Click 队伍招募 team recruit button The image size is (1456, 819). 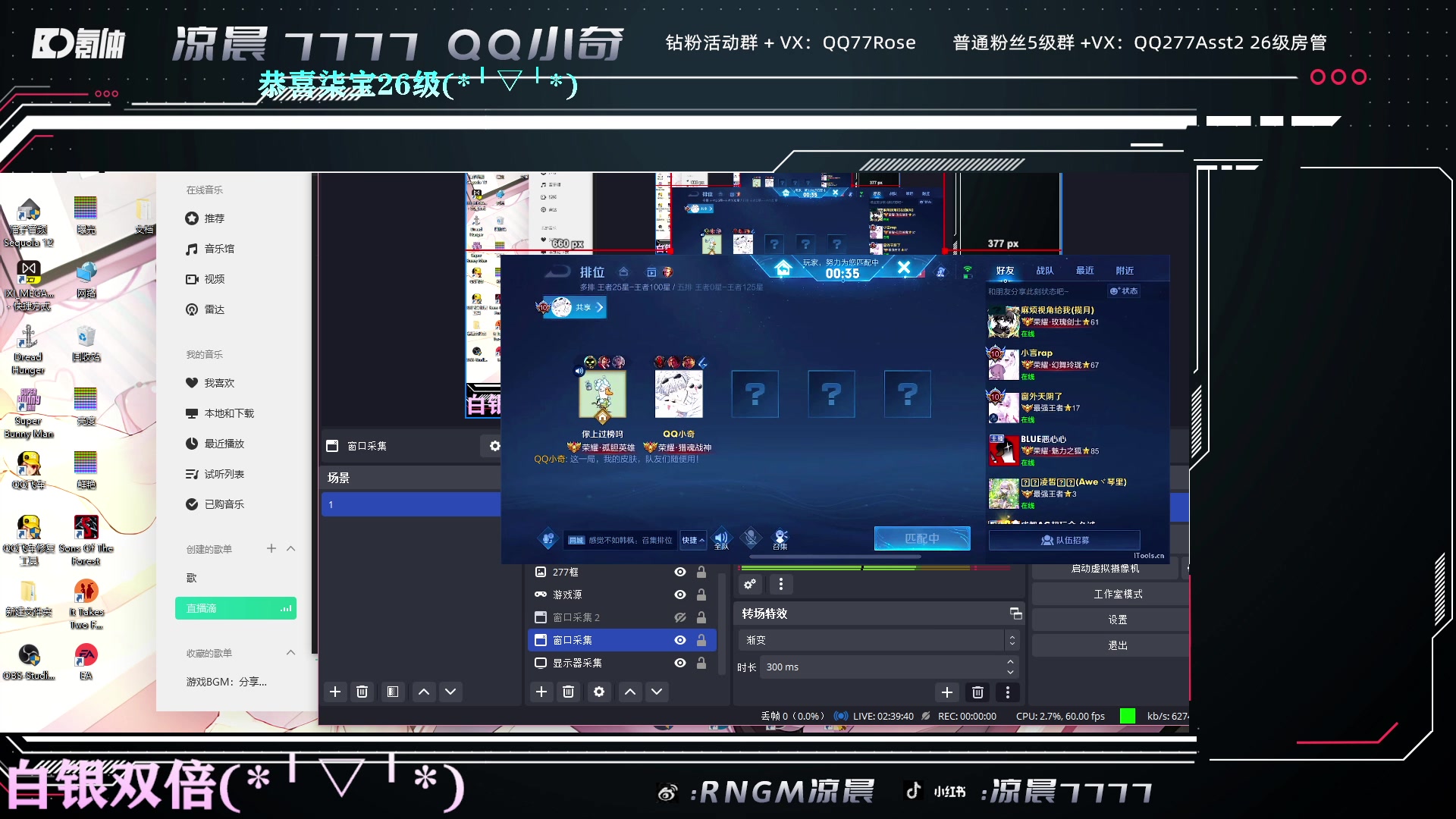click(1065, 540)
